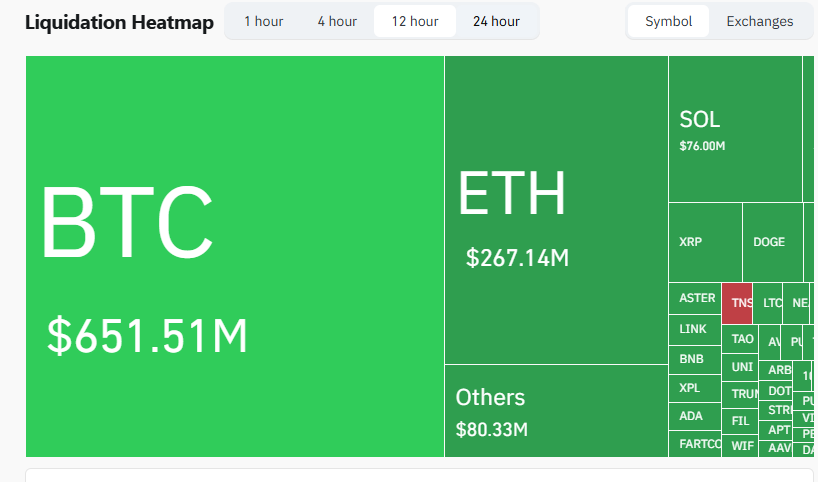Select the XRP heatmap tile
The width and height of the screenshot is (818, 482).
(x=704, y=242)
